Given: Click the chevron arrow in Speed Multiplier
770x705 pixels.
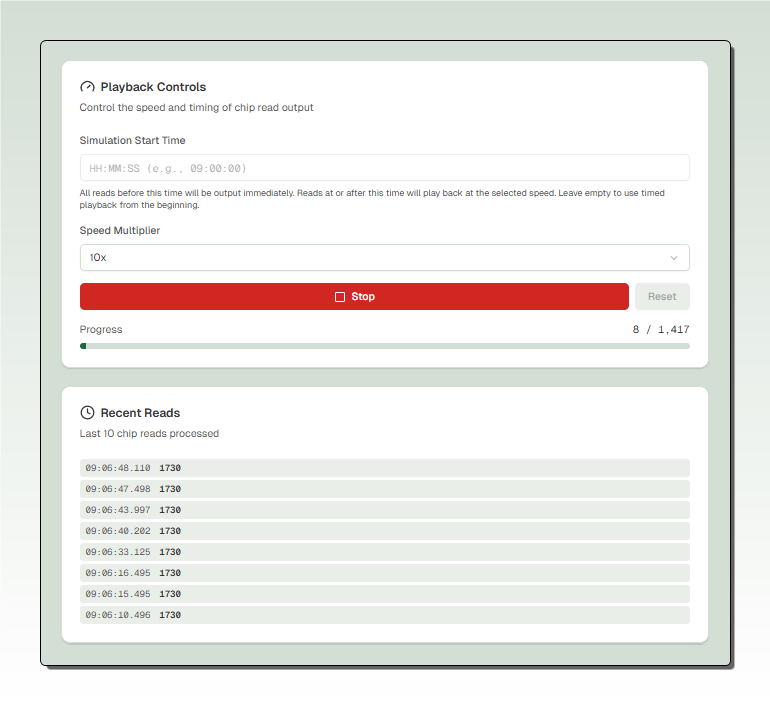Looking at the screenshot, I should point(674,258).
